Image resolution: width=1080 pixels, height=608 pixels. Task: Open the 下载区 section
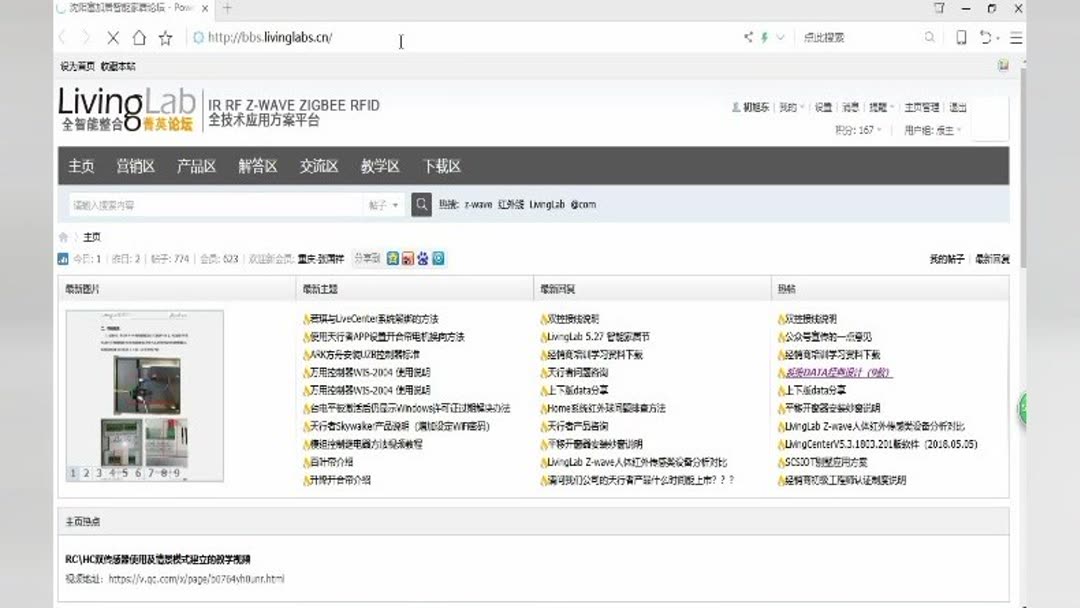pyautogui.click(x=443, y=166)
